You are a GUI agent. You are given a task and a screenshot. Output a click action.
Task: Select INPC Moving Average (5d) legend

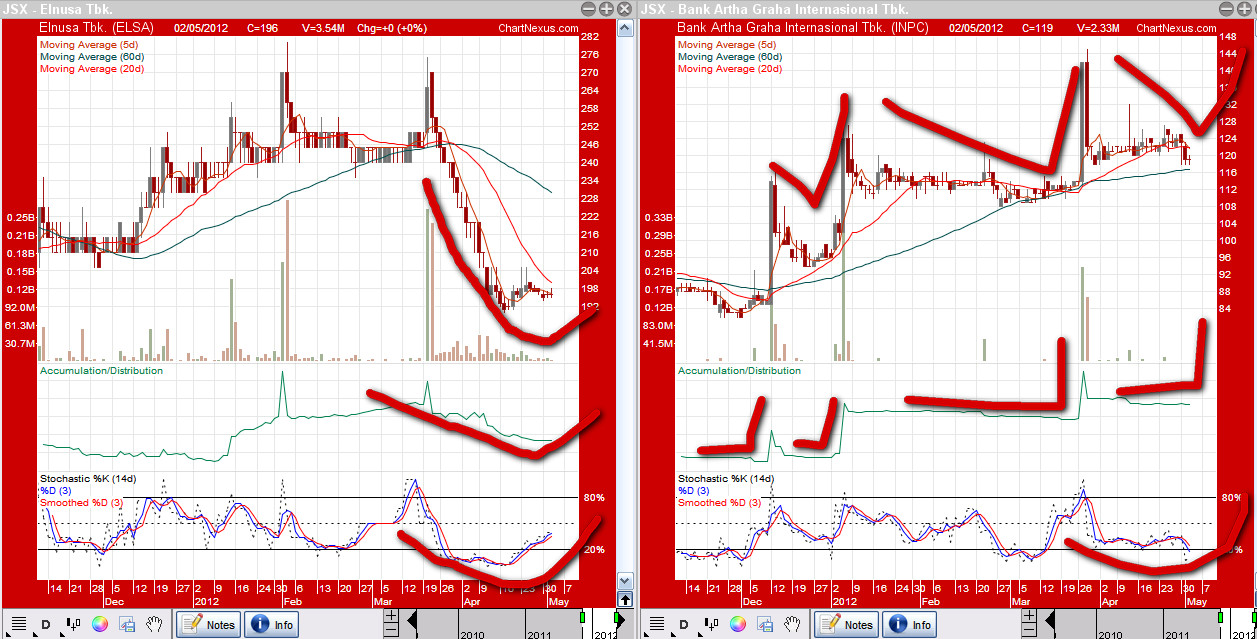point(726,45)
